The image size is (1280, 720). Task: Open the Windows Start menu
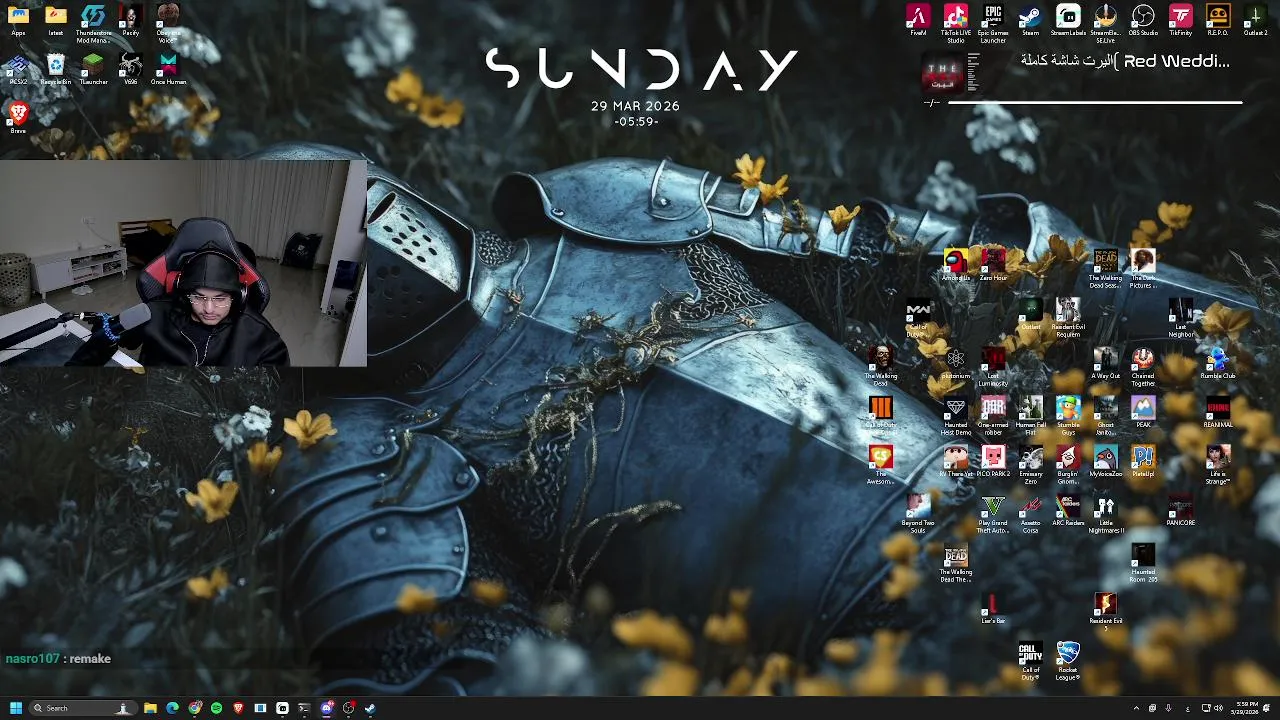tap(15, 708)
